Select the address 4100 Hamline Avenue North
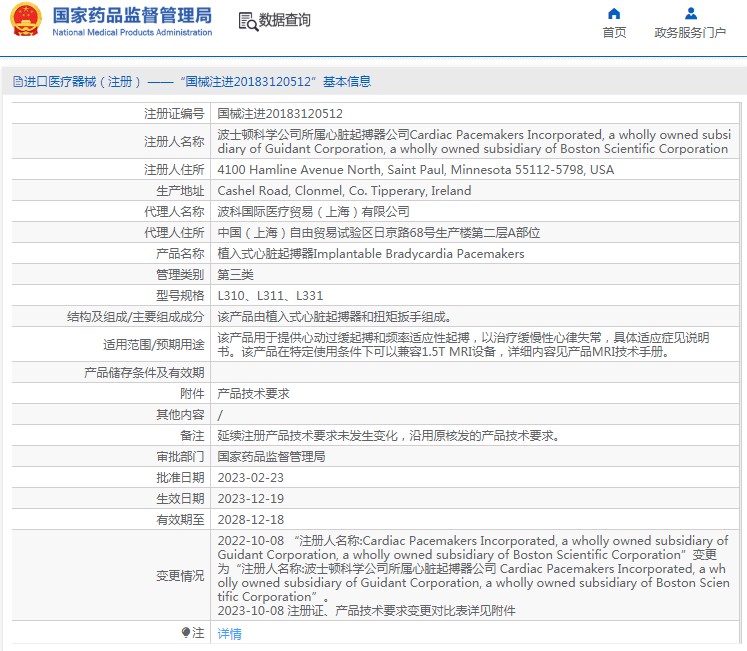Image resolution: width=747 pixels, height=651 pixels. (416, 170)
